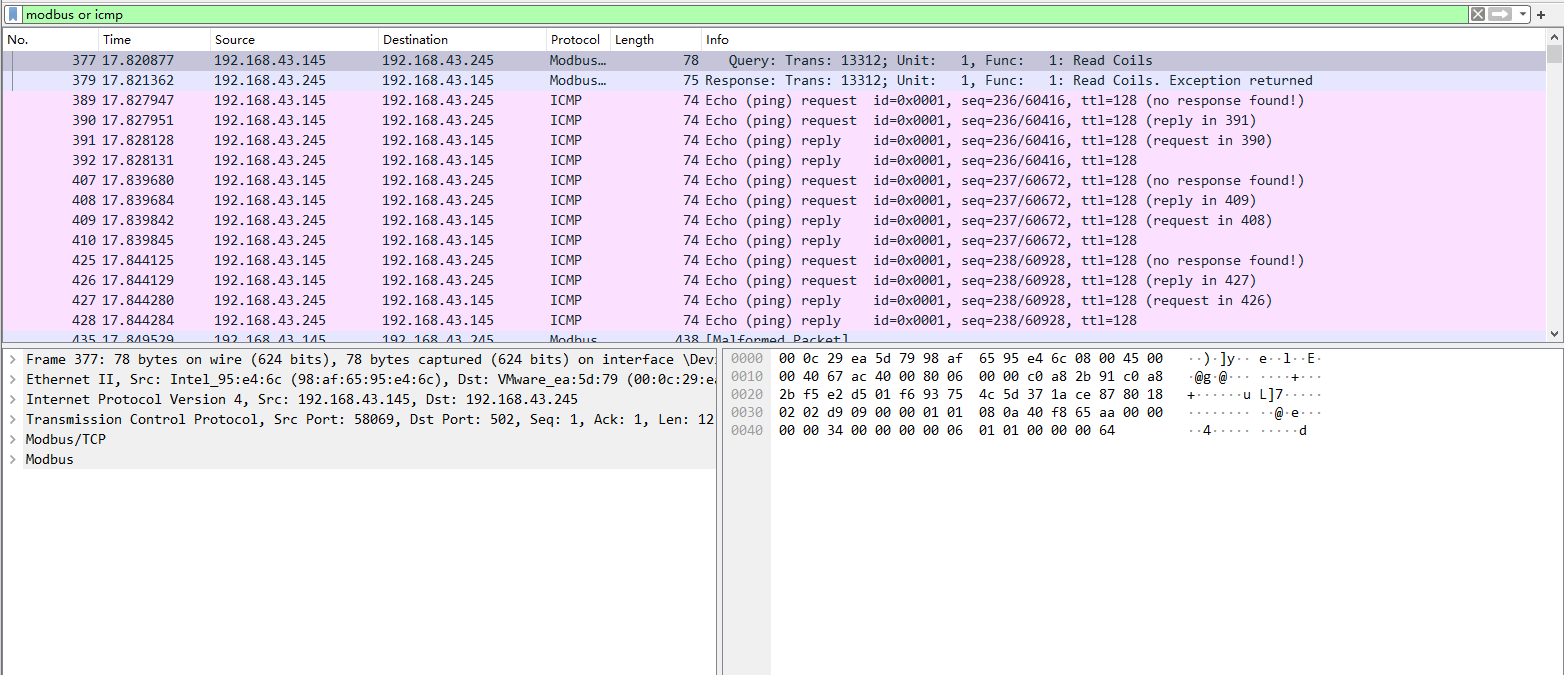Select packet number 410
1564x675 pixels.
point(774,240)
